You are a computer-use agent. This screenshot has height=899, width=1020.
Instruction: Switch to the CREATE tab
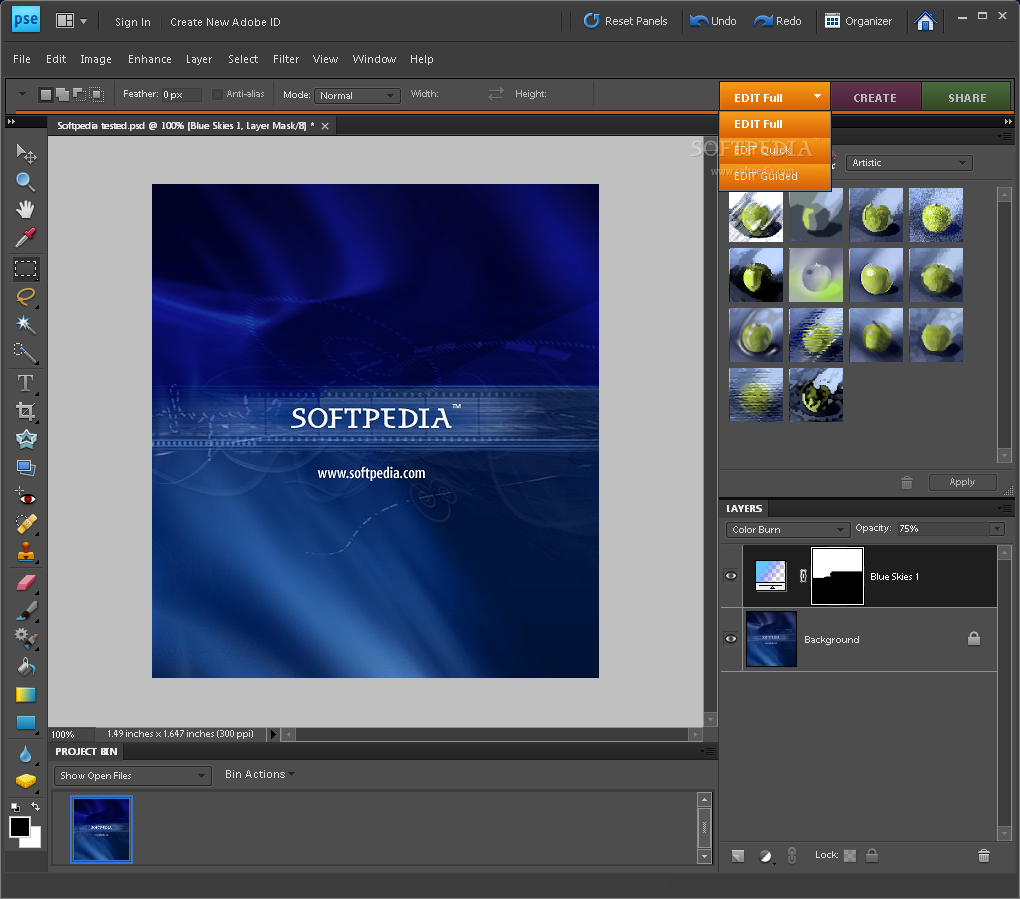(875, 98)
